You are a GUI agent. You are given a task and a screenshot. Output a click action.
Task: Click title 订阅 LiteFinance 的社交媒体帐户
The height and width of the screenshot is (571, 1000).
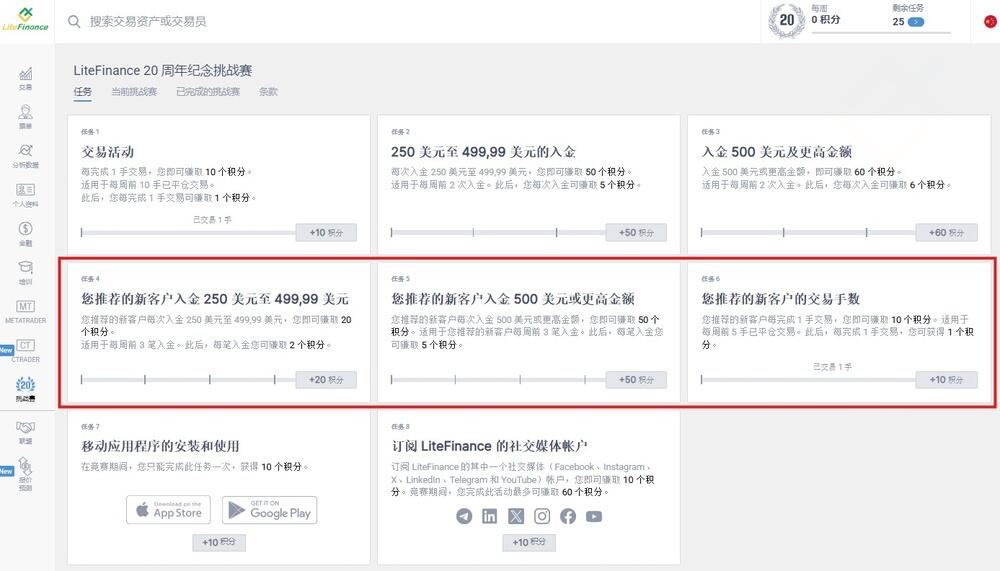pos(489,446)
